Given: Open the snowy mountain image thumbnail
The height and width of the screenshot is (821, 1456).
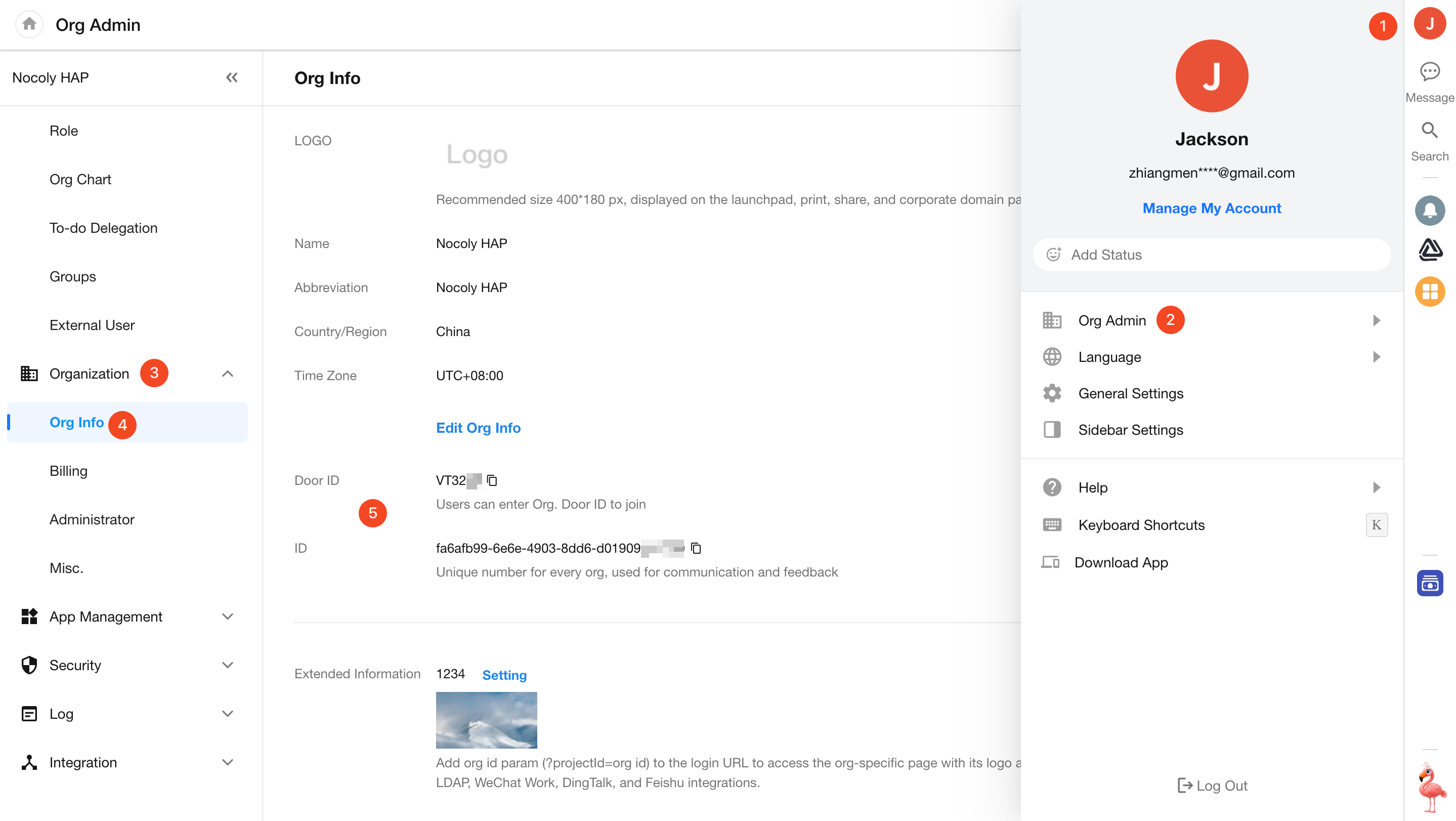Looking at the screenshot, I should point(486,720).
